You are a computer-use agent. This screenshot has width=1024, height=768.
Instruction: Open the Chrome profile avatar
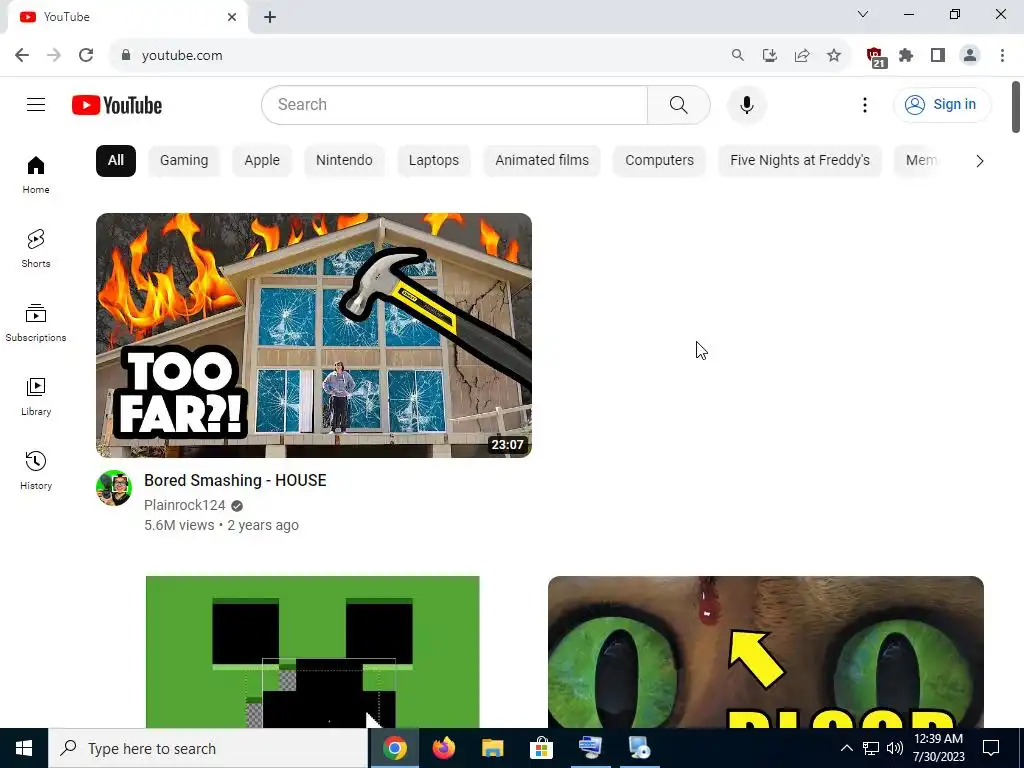pos(970,56)
